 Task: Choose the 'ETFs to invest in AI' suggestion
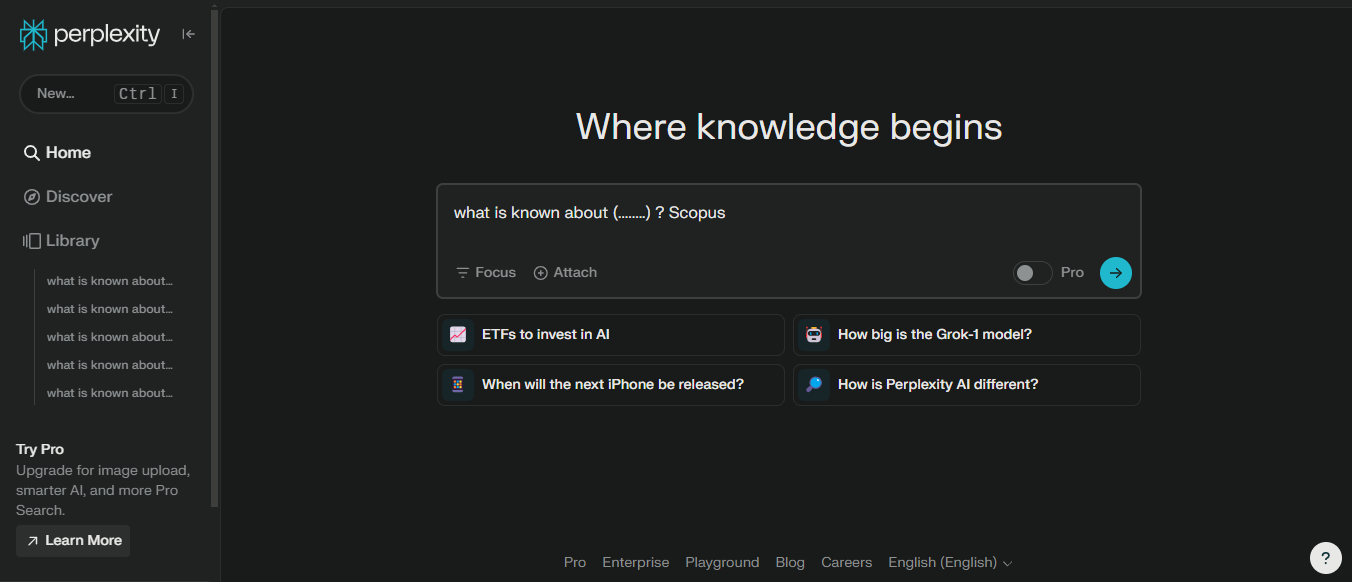611,335
